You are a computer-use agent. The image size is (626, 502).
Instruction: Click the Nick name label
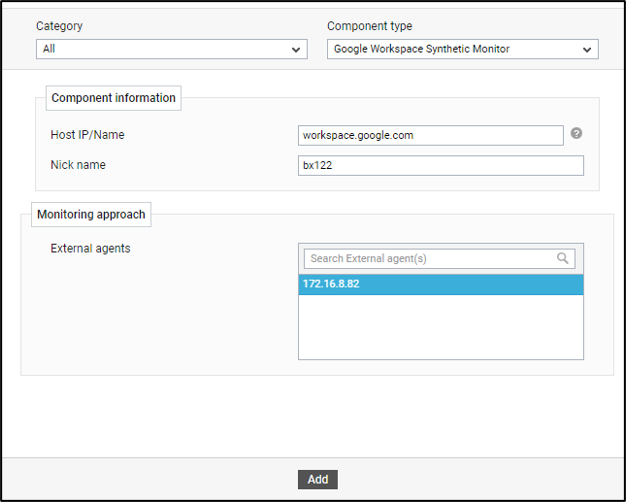pos(78,165)
